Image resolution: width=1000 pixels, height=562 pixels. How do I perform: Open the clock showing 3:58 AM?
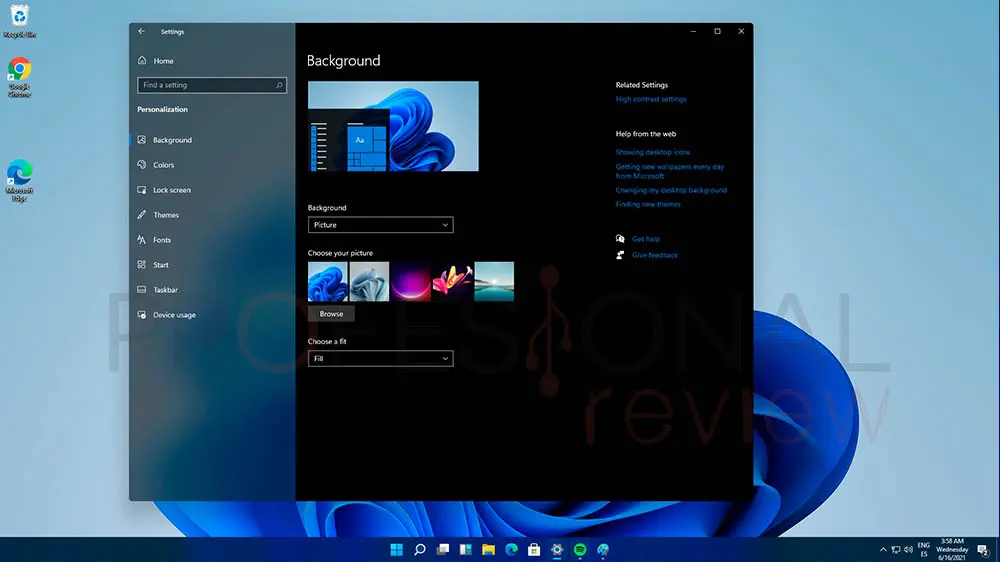(952, 549)
